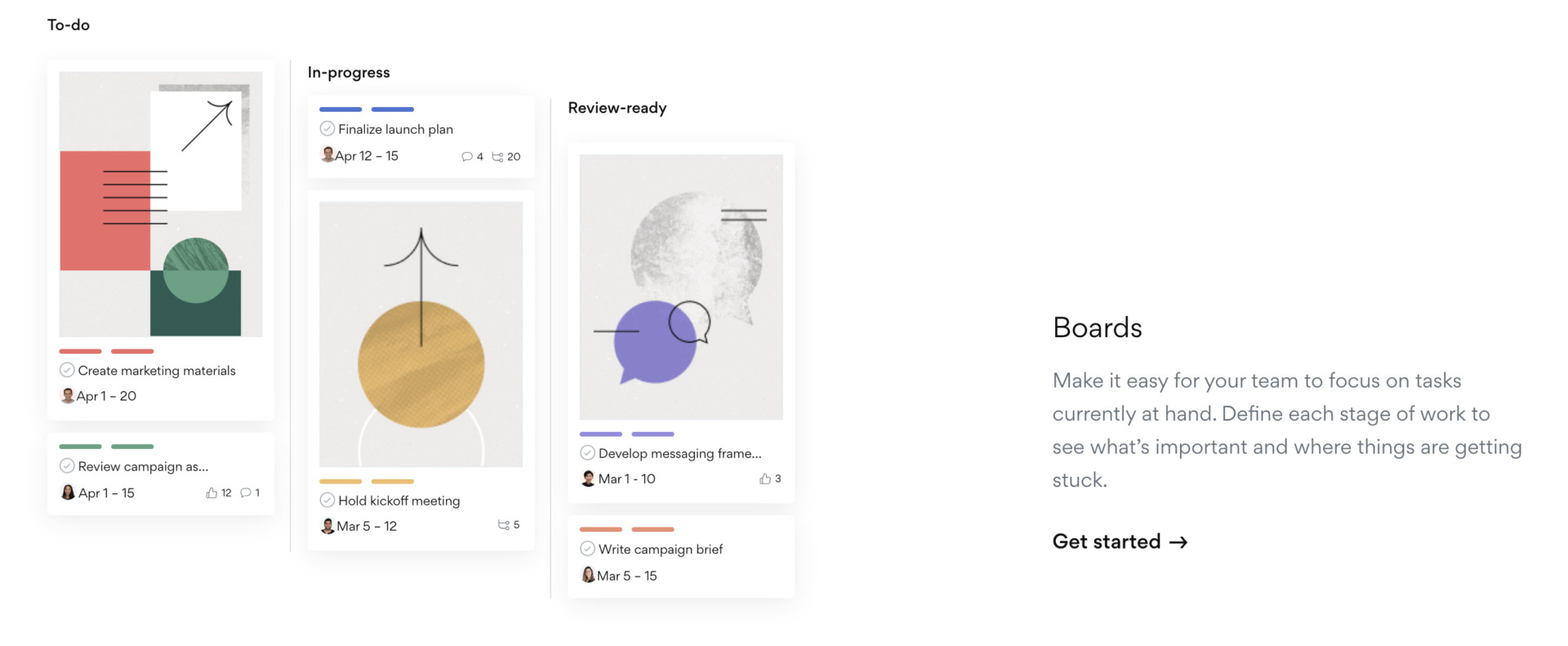Click the thumbs-up icon on Develop messaging card
Viewport: 1568px width, 646px height.
[766, 479]
